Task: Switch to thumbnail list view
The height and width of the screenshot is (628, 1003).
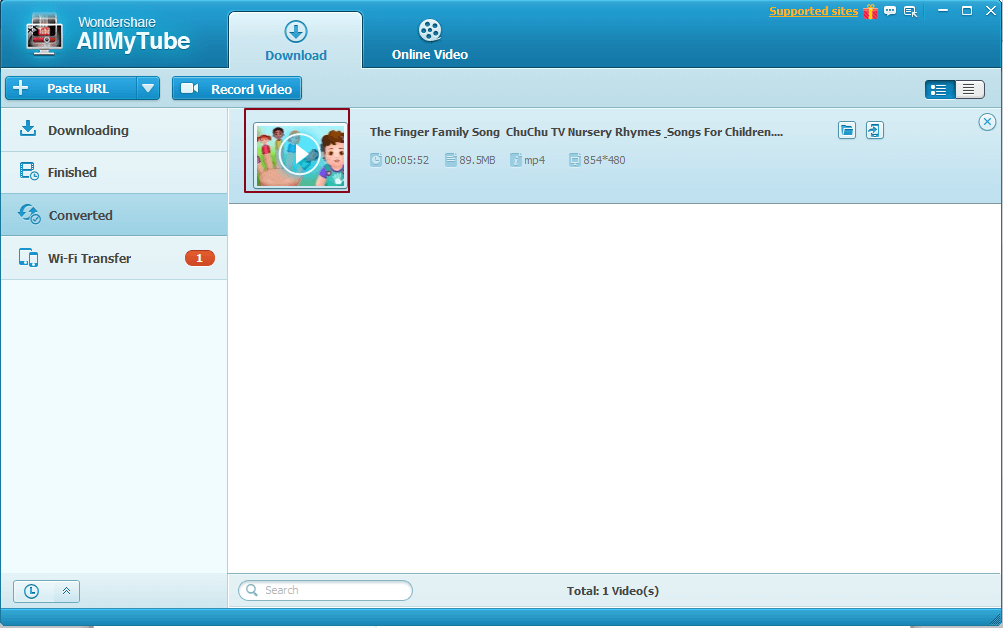Action: (x=940, y=90)
